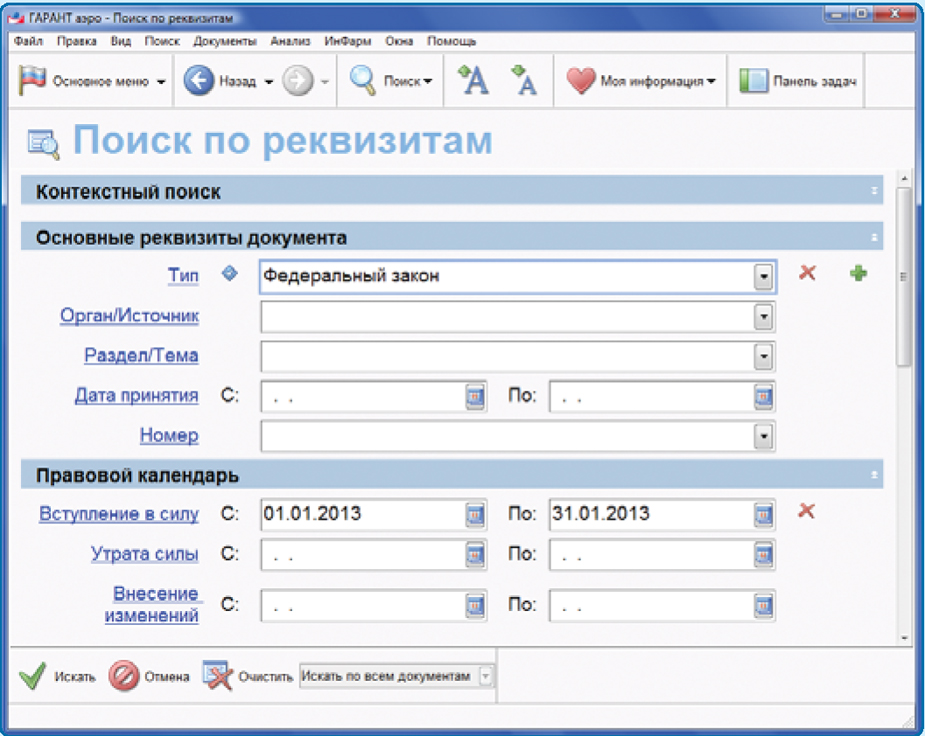
Task: Remove the Тип value with red cross
Action: (x=807, y=273)
